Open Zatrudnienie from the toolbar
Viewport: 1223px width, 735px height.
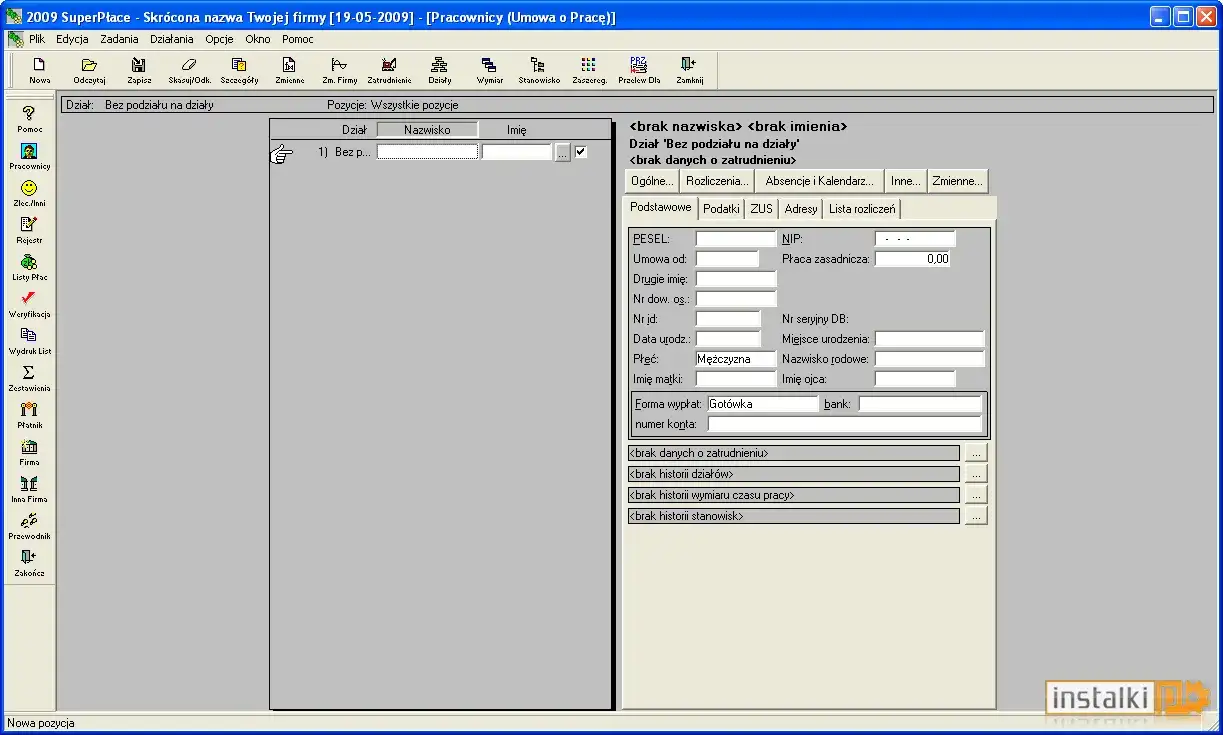coord(389,69)
